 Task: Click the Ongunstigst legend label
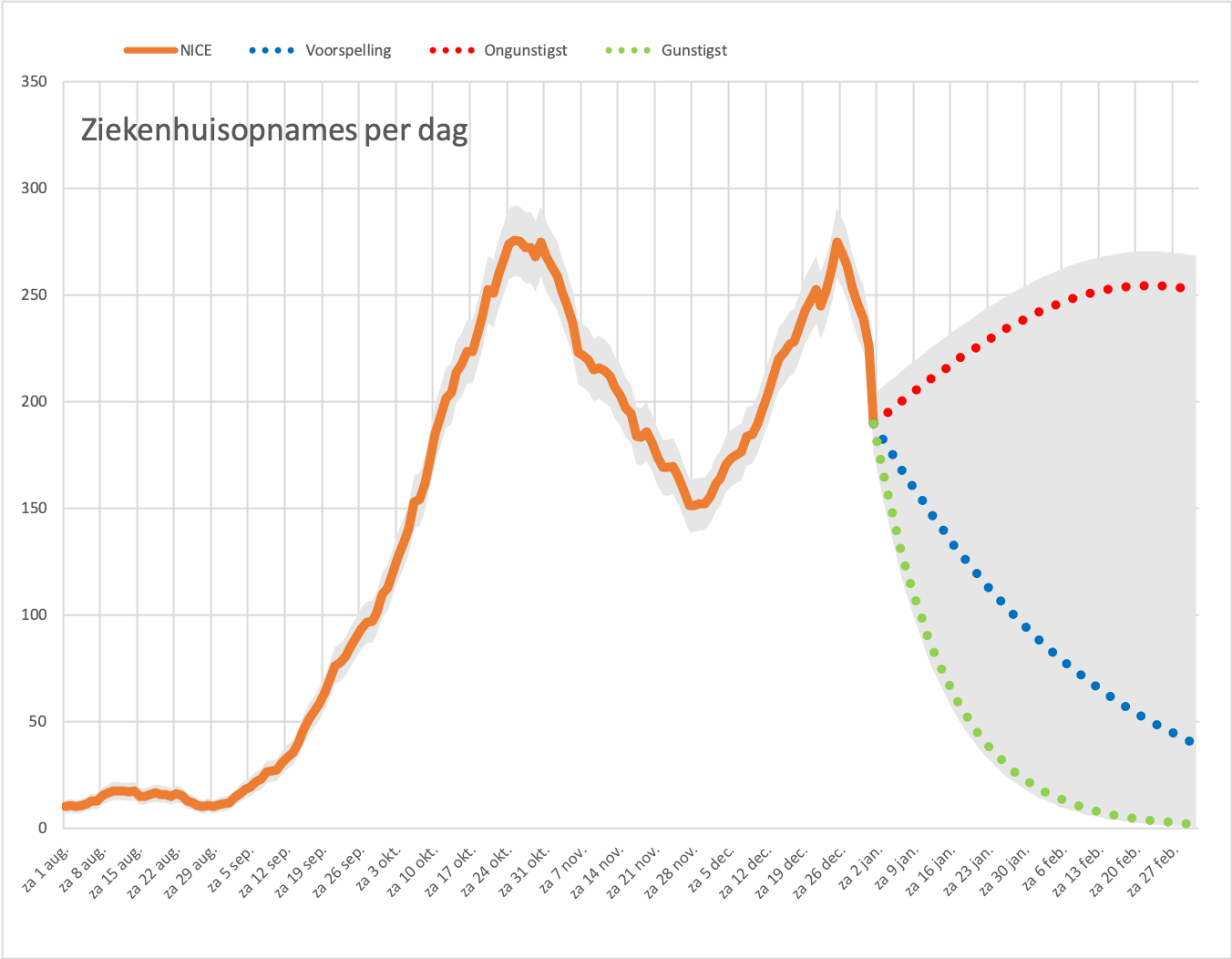(525, 50)
